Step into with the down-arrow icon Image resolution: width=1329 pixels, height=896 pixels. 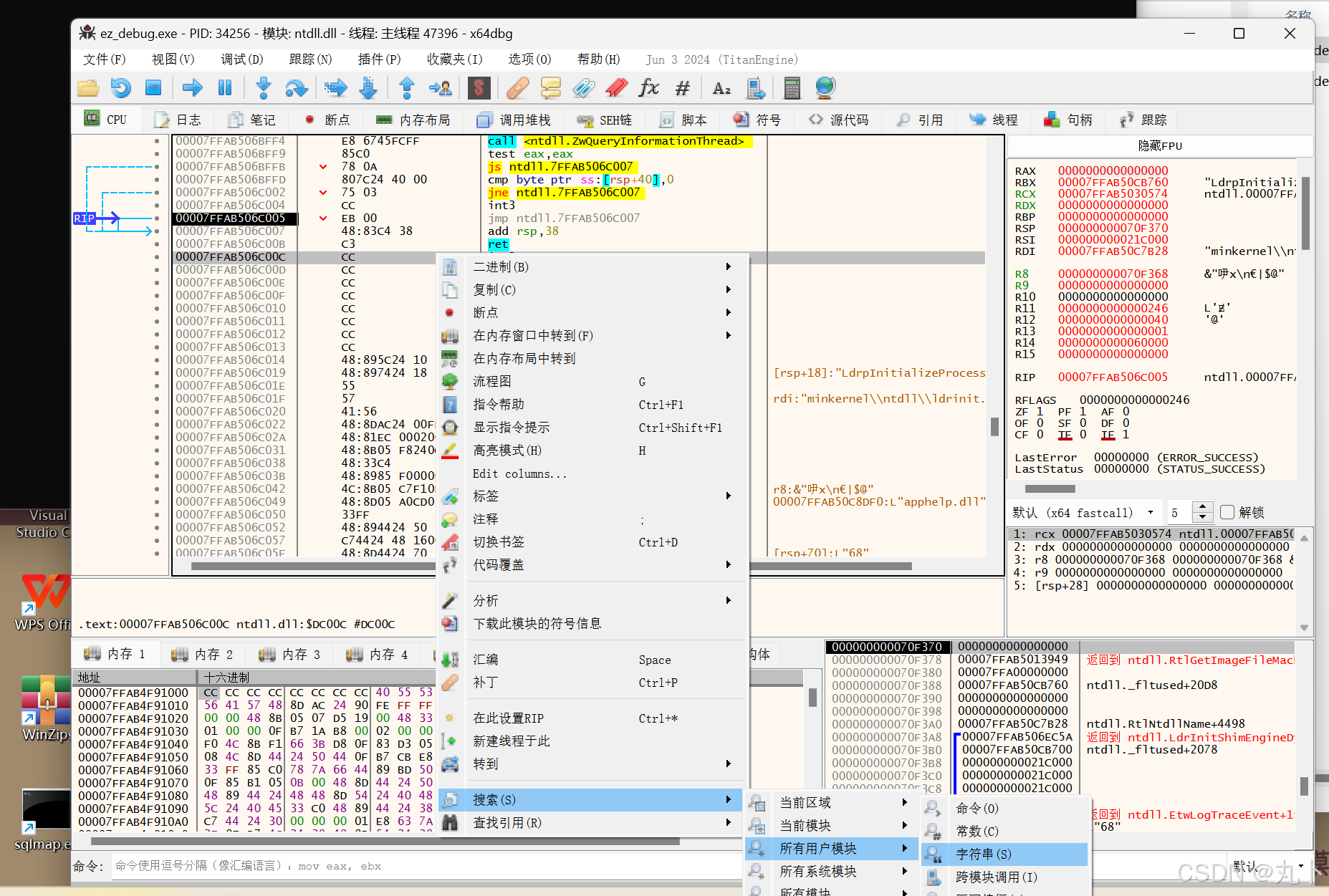pyautogui.click(x=264, y=88)
